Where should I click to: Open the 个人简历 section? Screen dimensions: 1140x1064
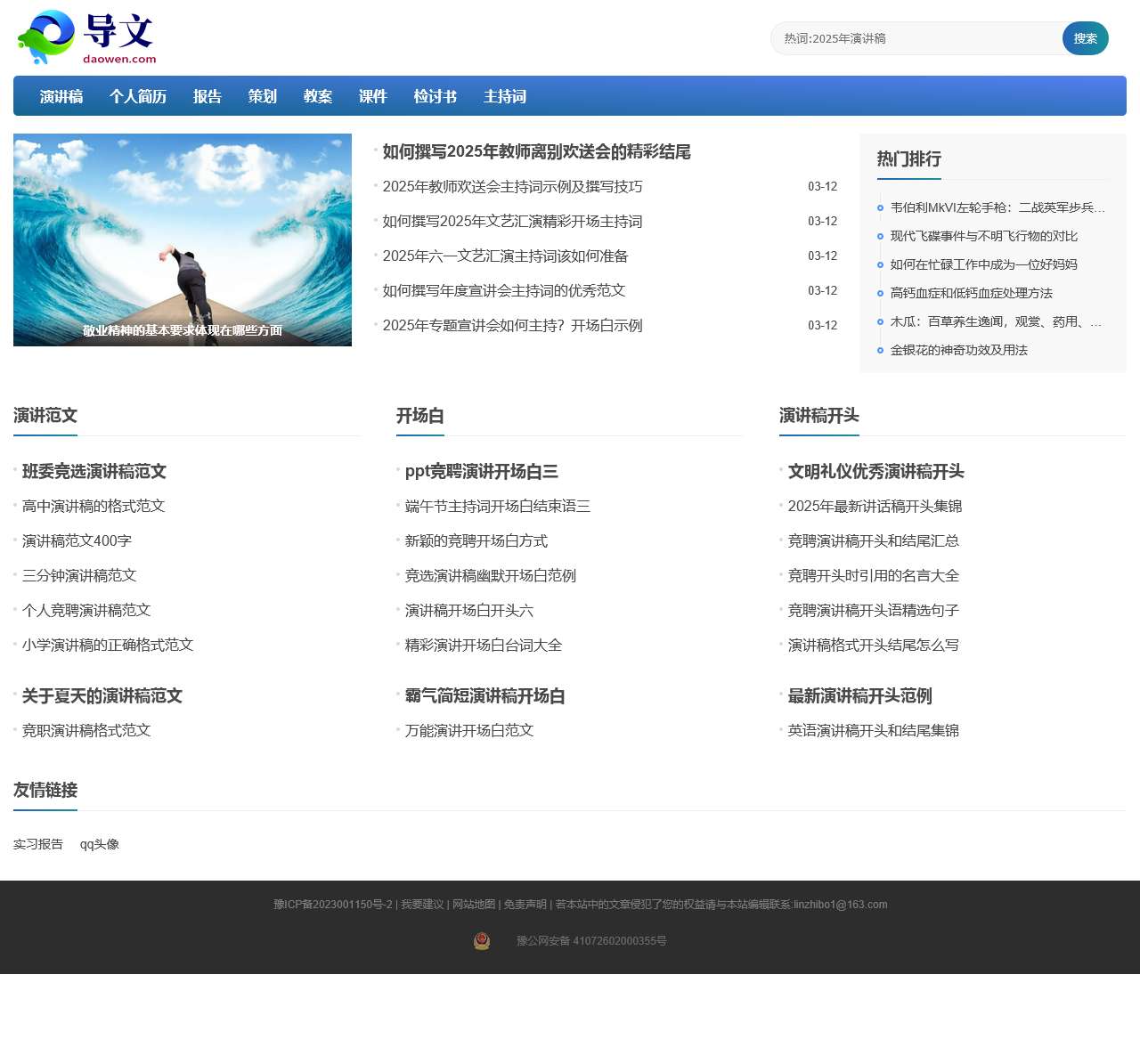pos(137,96)
